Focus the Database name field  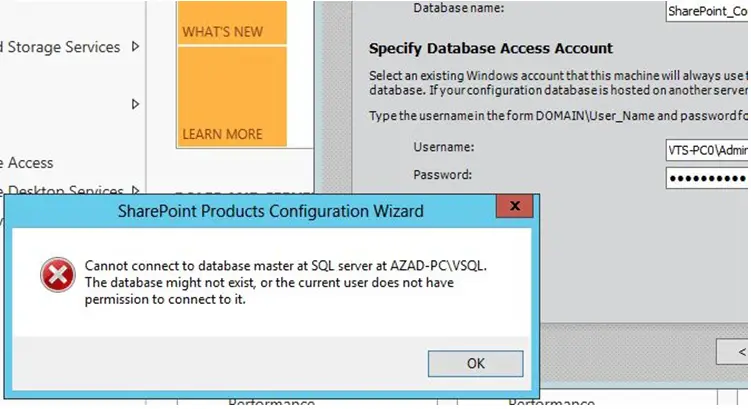[706, 13]
